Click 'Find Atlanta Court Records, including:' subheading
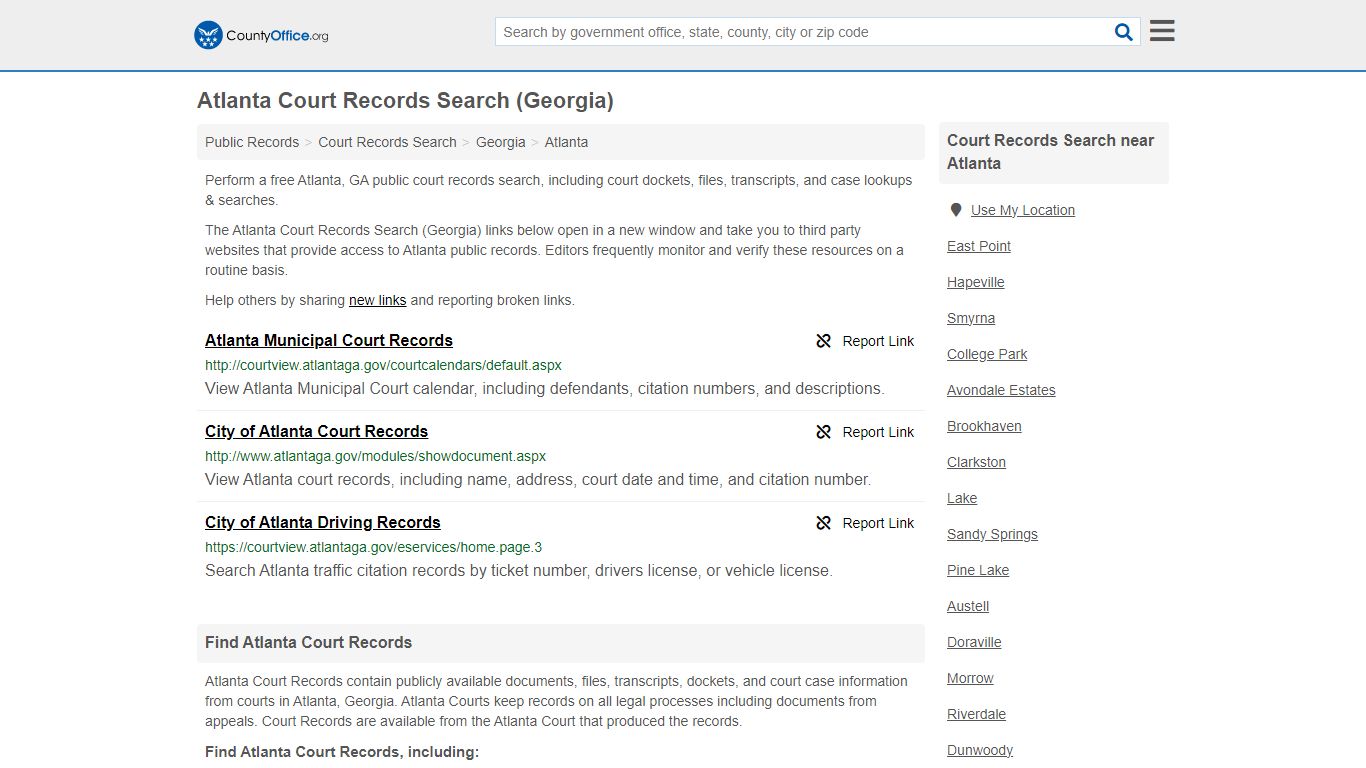Image resolution: width=1366 pixels, height=768 pixels. point(342,752)
